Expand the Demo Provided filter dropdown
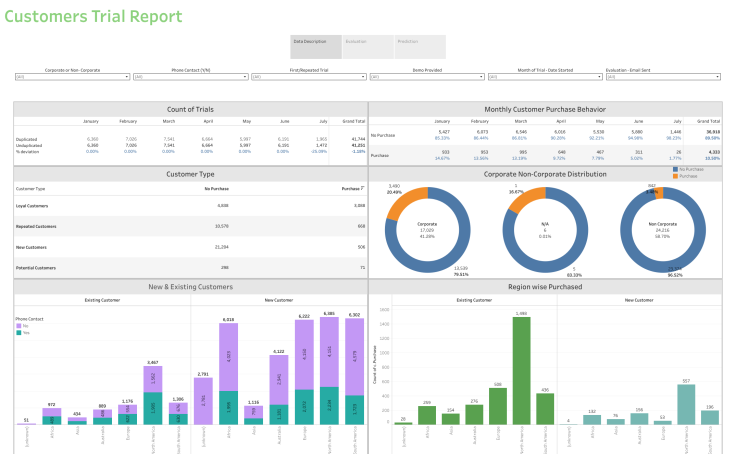736x454 pixels. click(x=427, y=77)
